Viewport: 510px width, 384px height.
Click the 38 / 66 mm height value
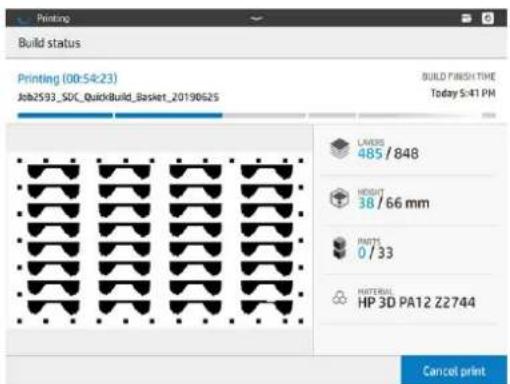393,203
